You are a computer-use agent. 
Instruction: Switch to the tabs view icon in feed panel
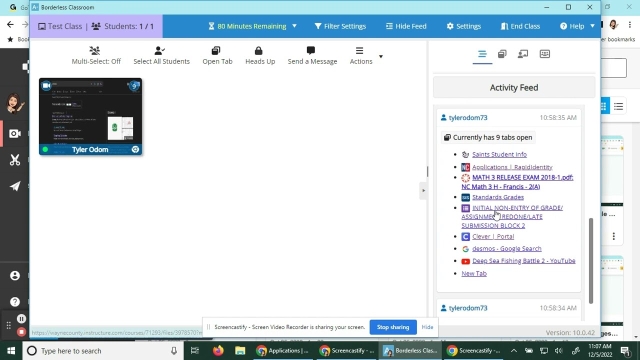click(502, 54)
